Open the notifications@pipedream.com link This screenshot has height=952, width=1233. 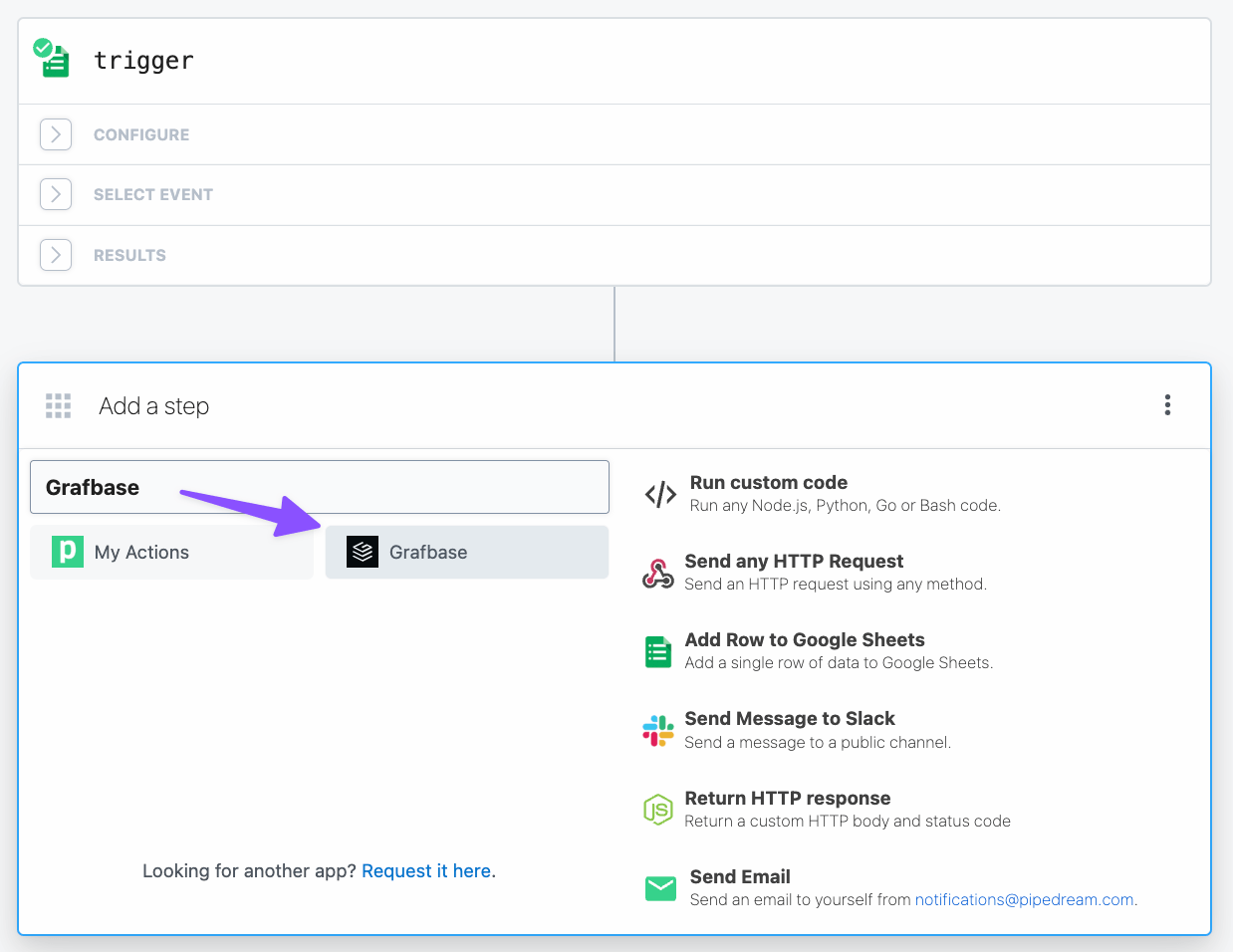(x=1024, y=899)
